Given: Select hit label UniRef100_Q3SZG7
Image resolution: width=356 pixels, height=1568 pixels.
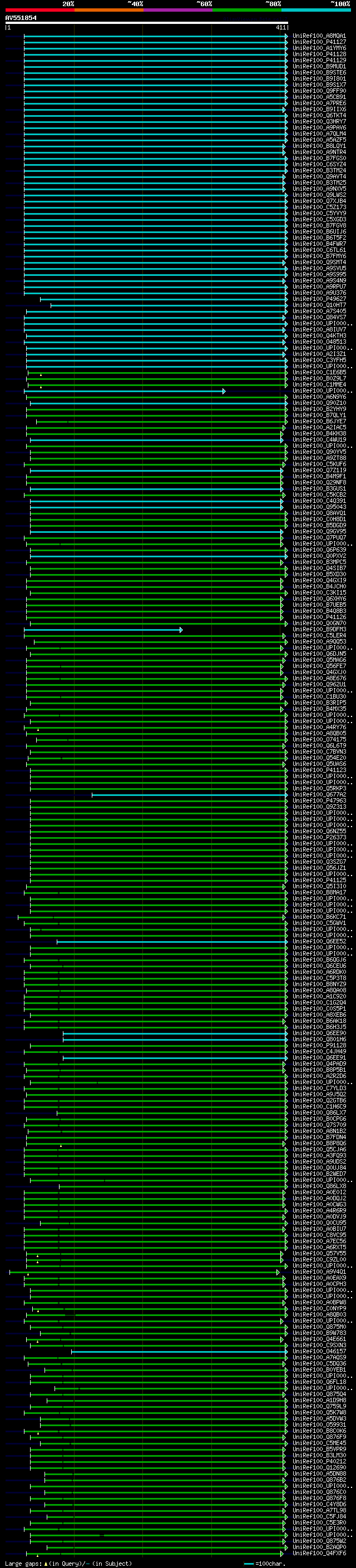Looking at the screenshot, I should pyautogui.click(x=319, y=862).
